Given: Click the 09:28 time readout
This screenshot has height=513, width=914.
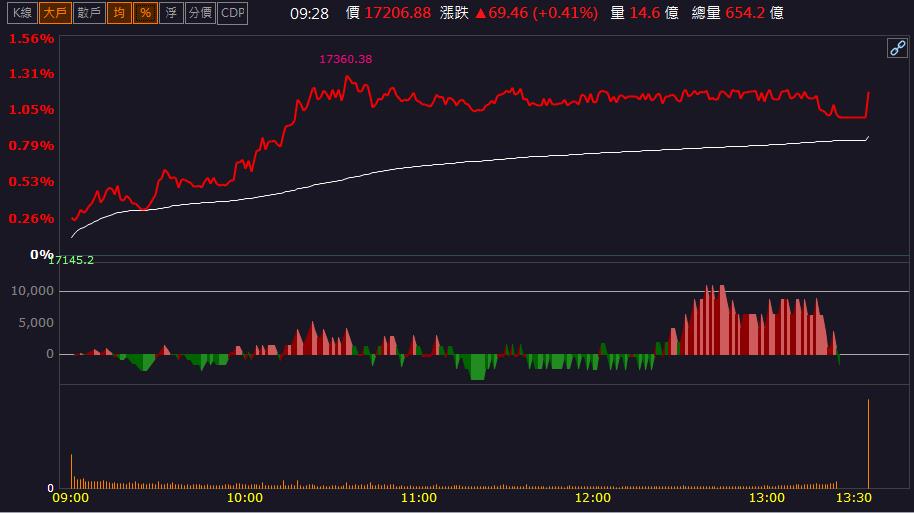Looking at the screenshot, I should [x=310, y=13].
